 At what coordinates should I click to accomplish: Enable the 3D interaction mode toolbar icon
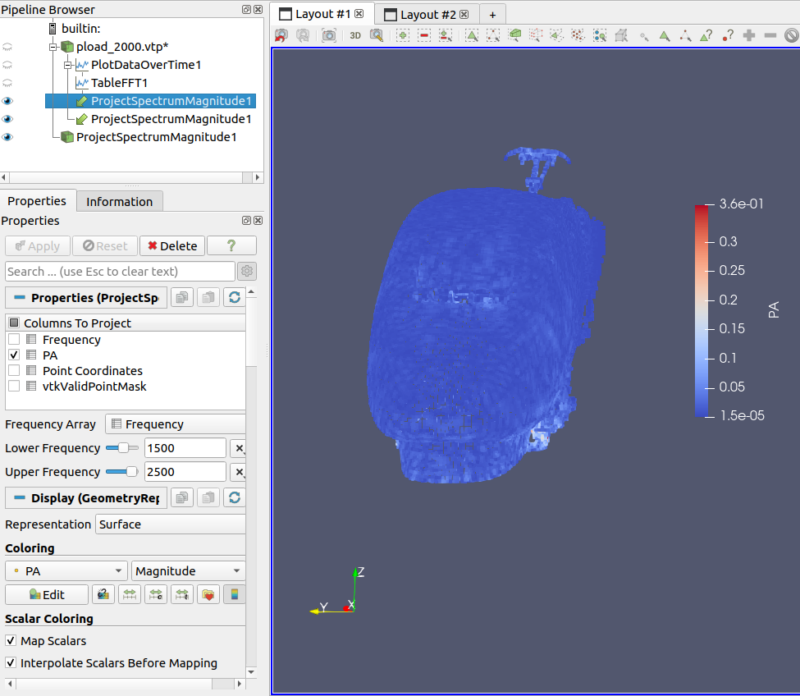pos(353,35)
